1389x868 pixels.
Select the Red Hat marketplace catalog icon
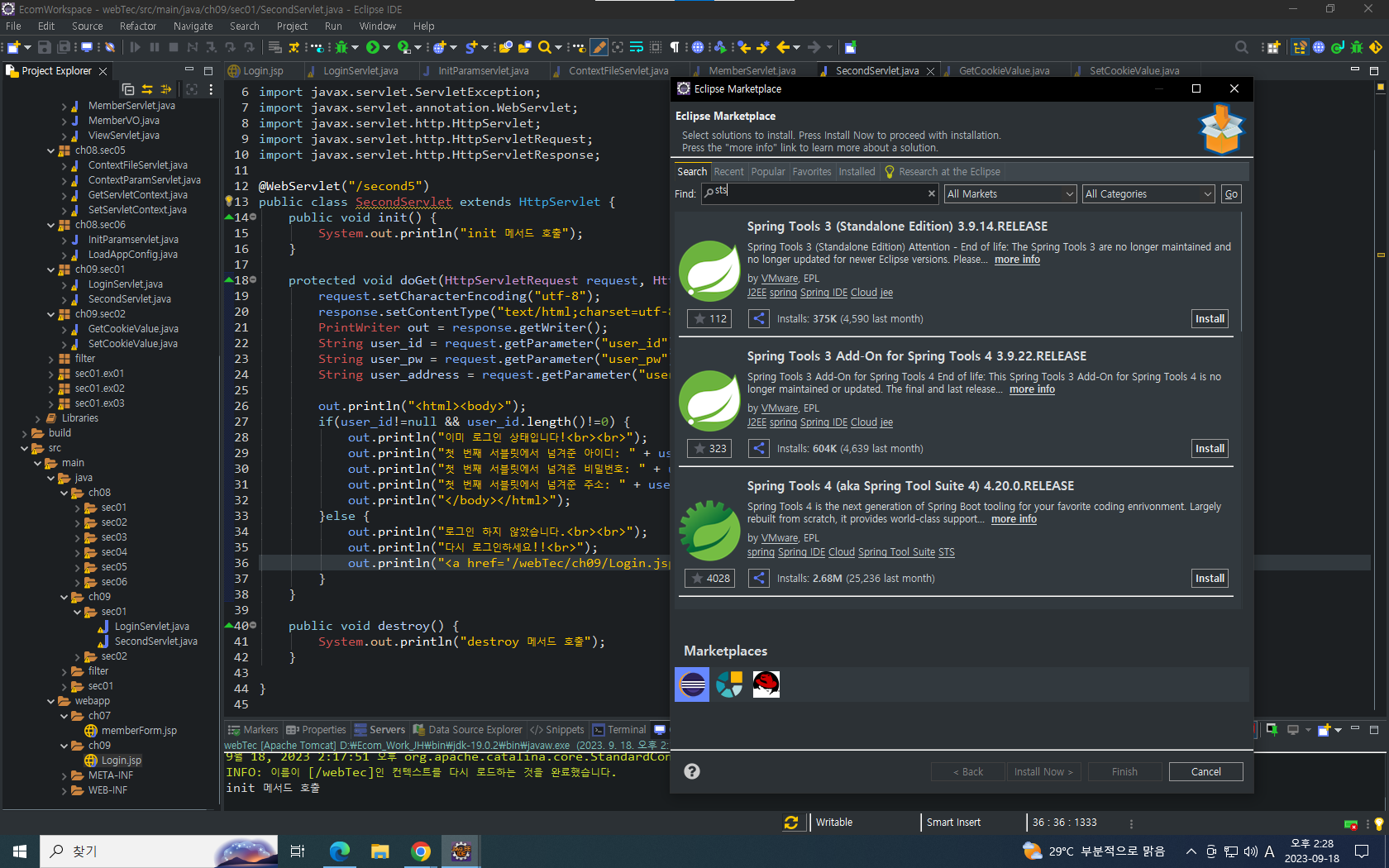(766, 684)
